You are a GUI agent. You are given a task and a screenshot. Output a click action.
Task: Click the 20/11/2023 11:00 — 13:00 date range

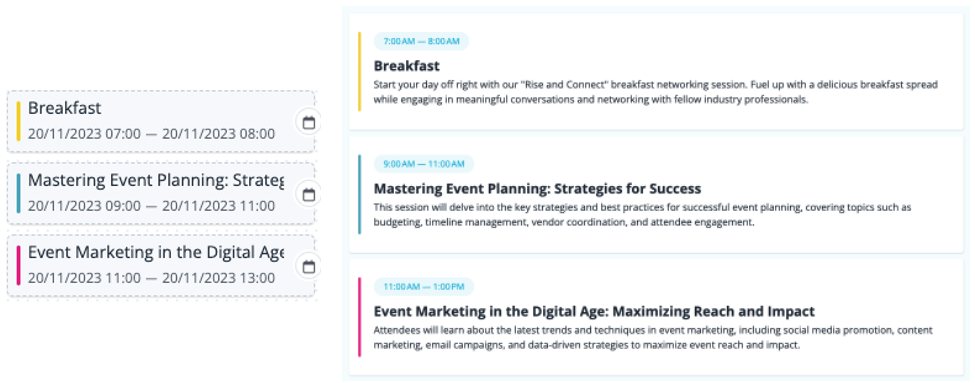pos(151,278)
